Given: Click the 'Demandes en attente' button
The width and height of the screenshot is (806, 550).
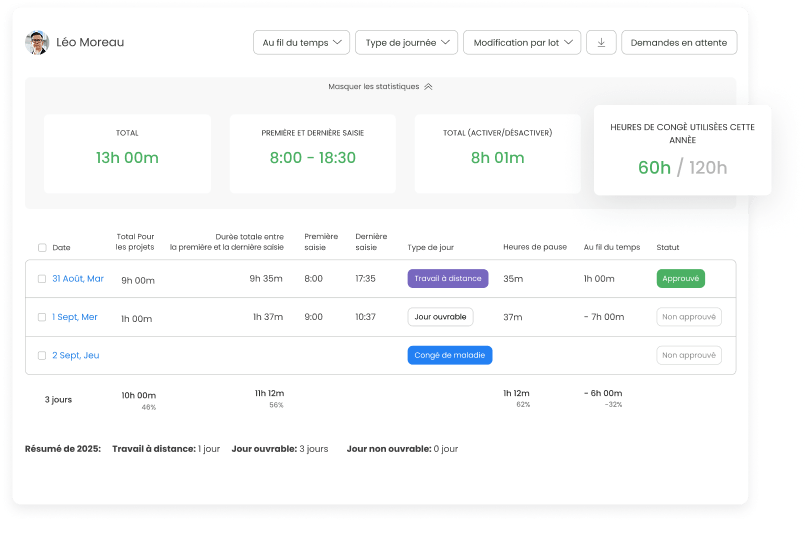Looking at the screenshot, I should [679, 42].
